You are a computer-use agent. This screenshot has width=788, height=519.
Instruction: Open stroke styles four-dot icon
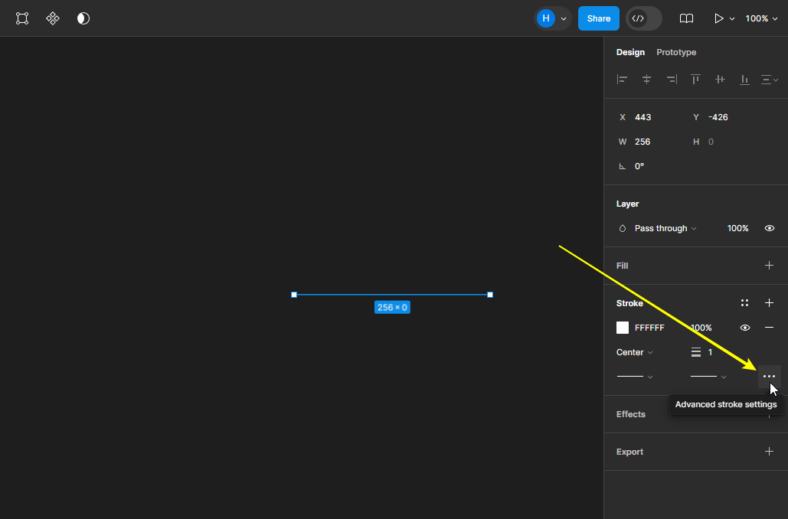click(x=745, y=302)
